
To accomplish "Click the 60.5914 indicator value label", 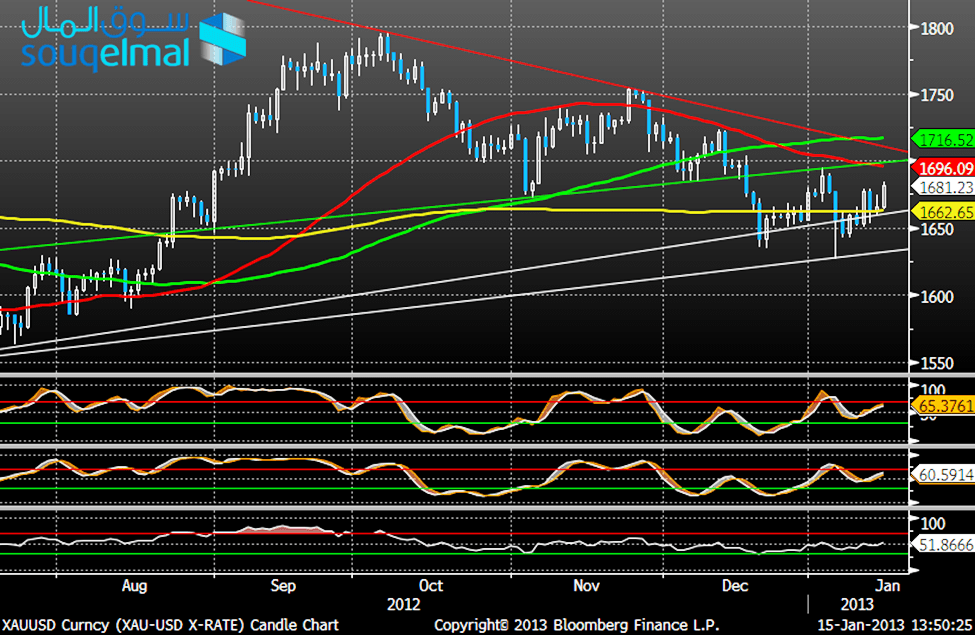I will tap(943, 475).
